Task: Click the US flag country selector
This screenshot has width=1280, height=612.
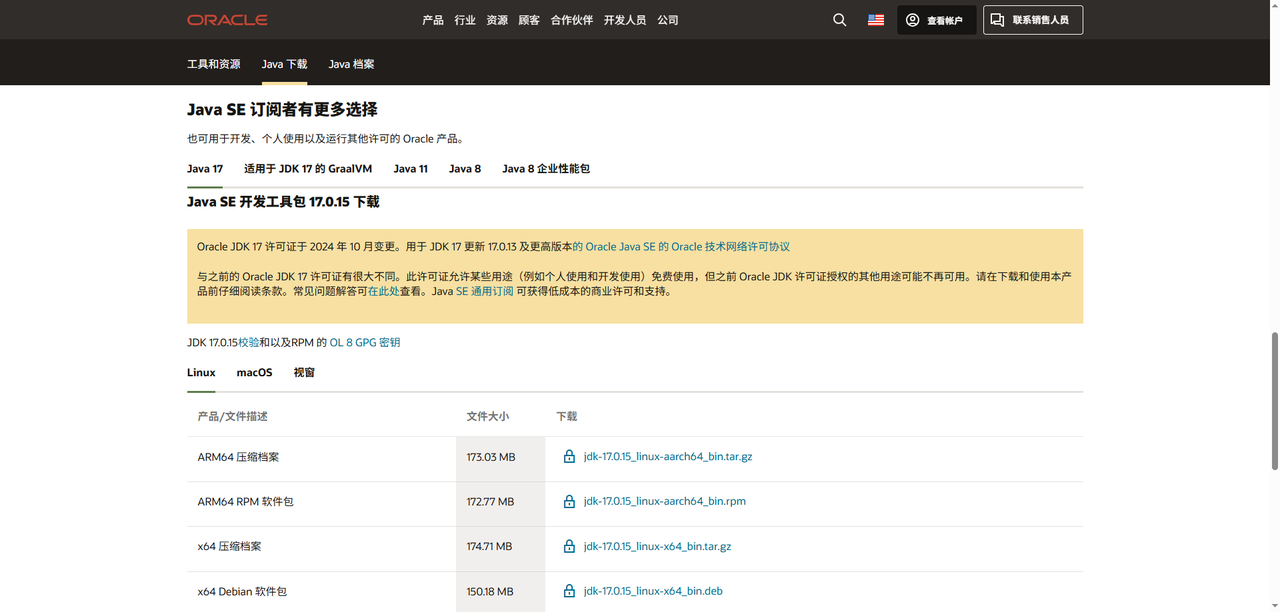Action: tap(876, 20)
